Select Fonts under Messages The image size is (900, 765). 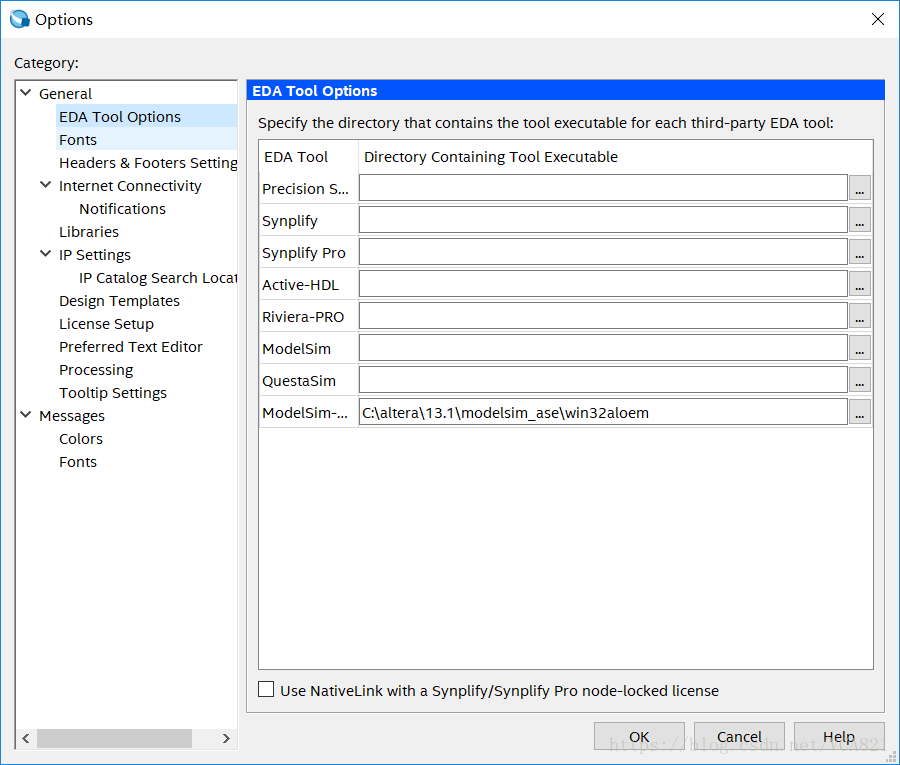[x=78, y=462]
